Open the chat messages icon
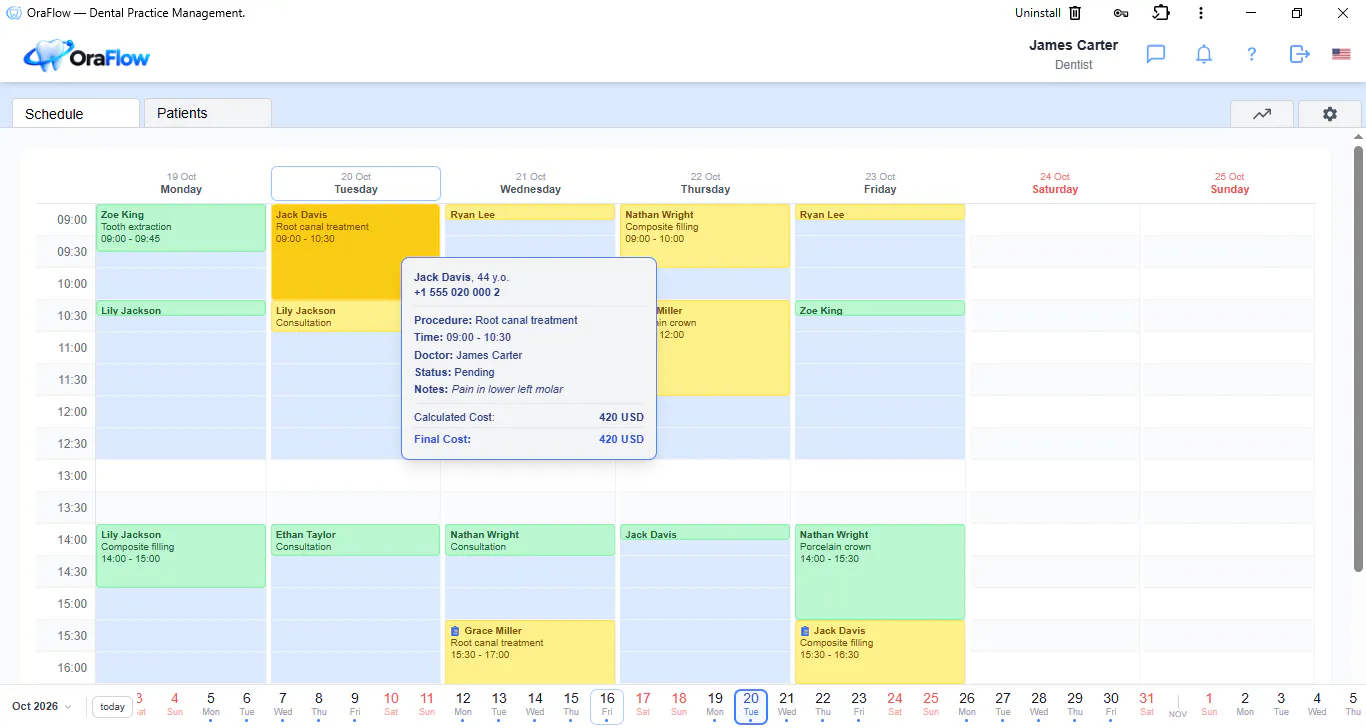The image size is (1366, 728). coord(1156,54)
